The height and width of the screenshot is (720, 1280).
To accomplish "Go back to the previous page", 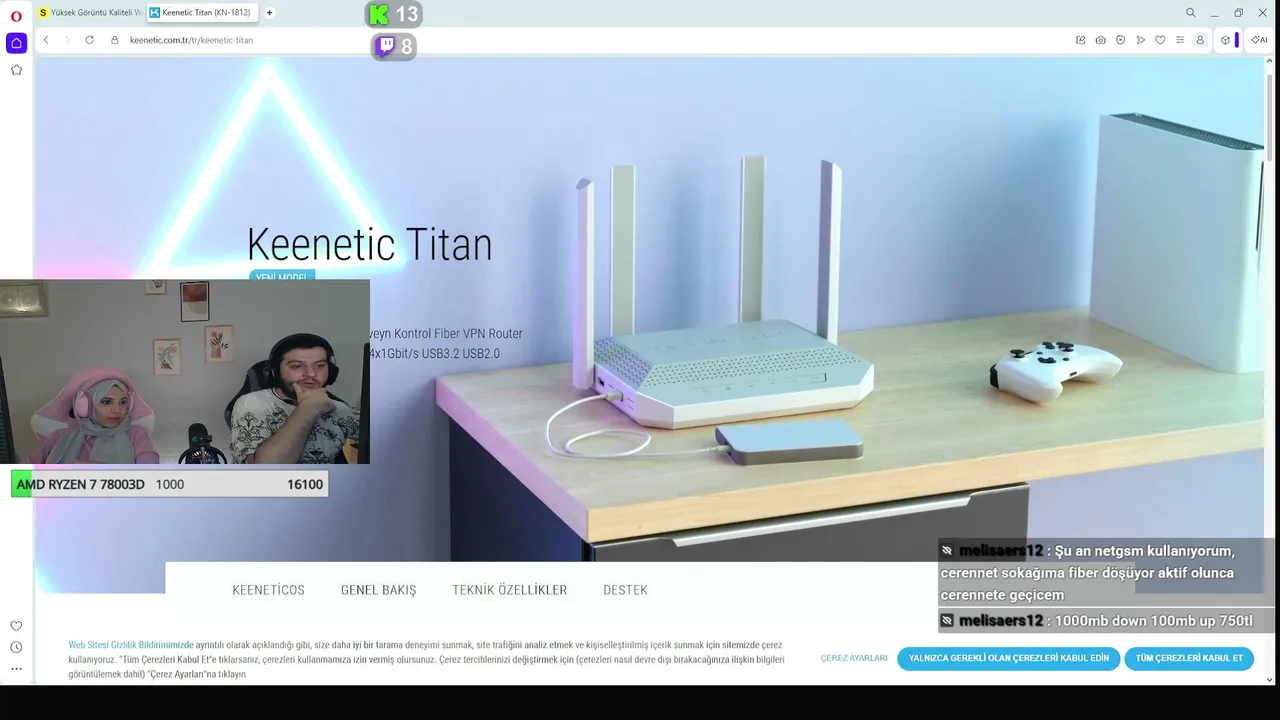I will (46, 40).
